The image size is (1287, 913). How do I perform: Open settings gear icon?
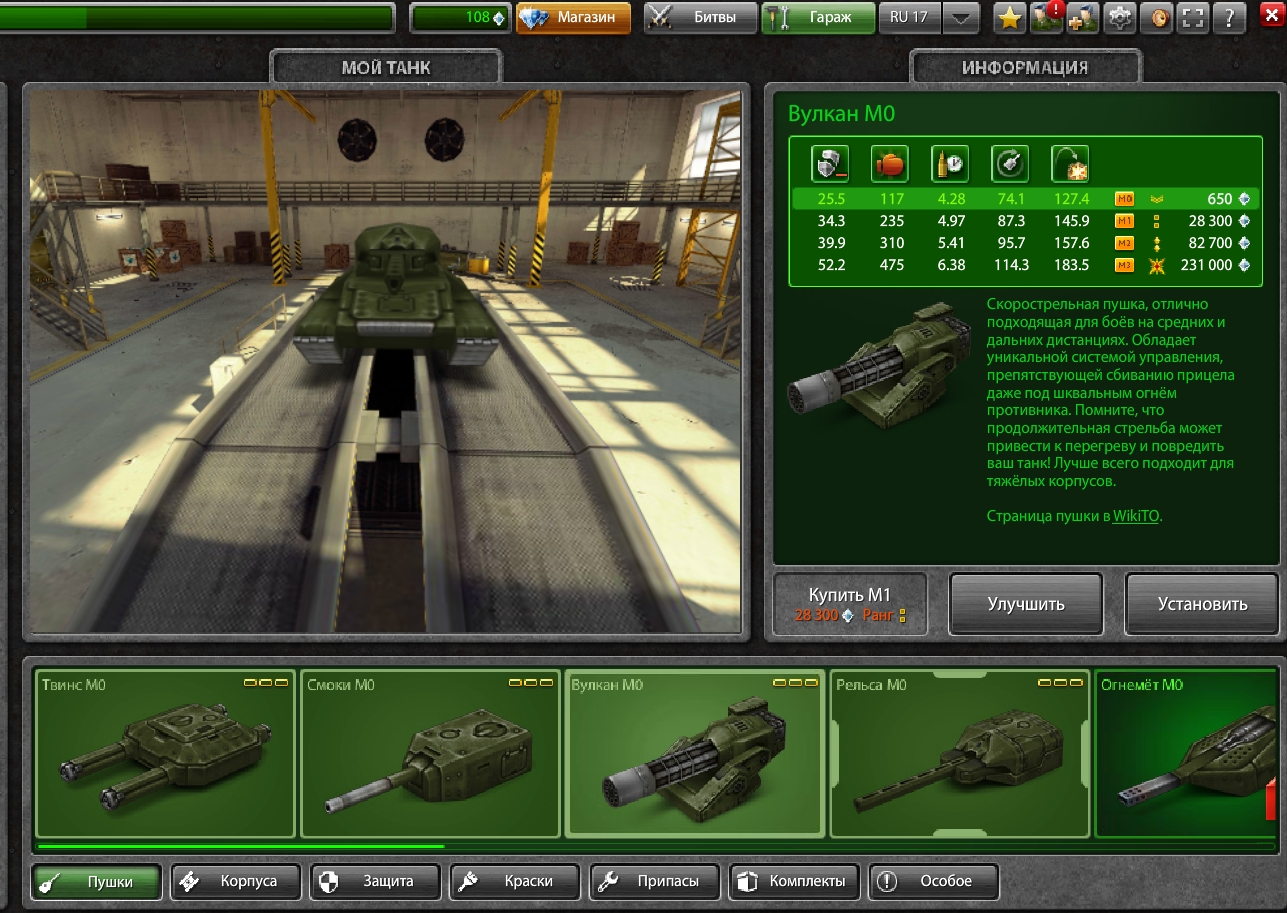(1119, 17)
